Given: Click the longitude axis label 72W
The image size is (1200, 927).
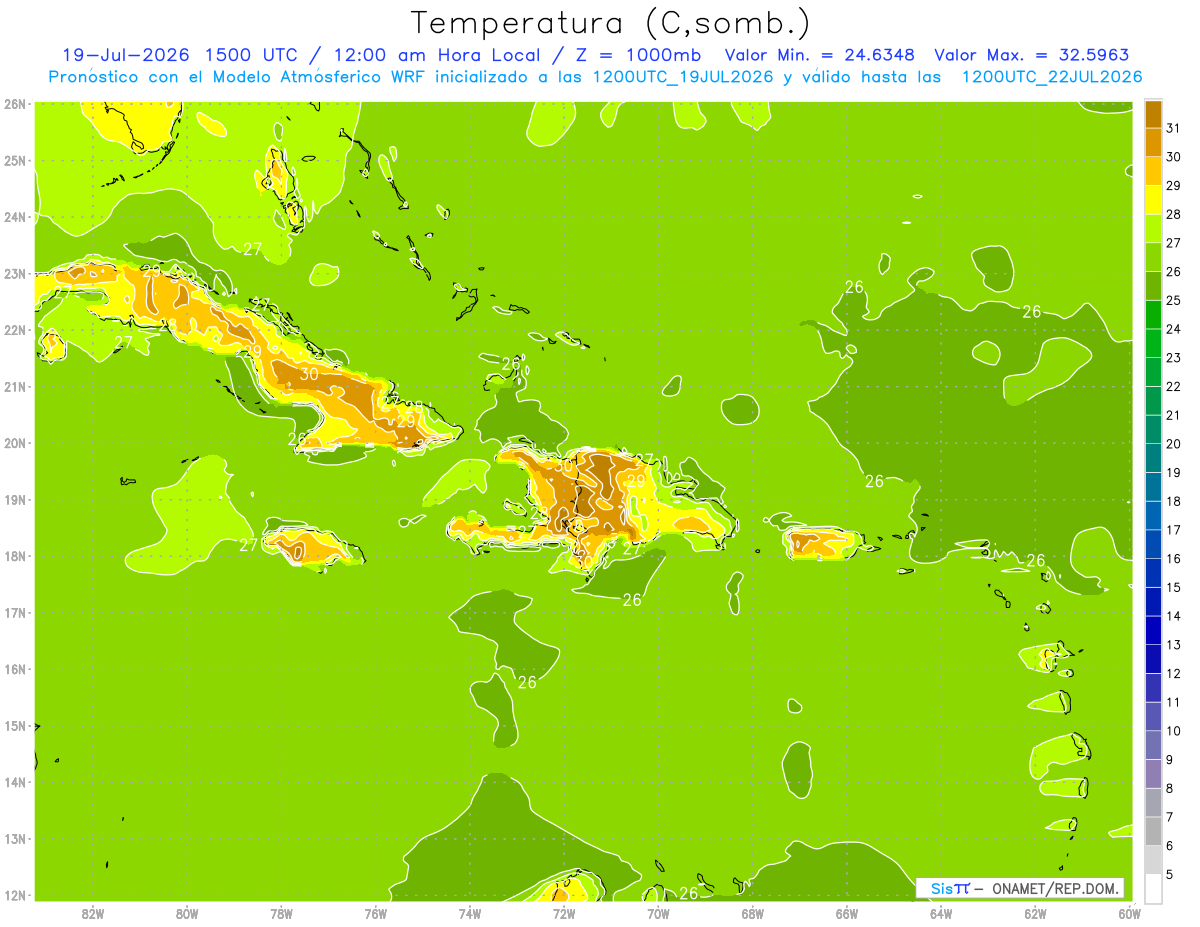Looking at the screenshot, I should point(564,912).
